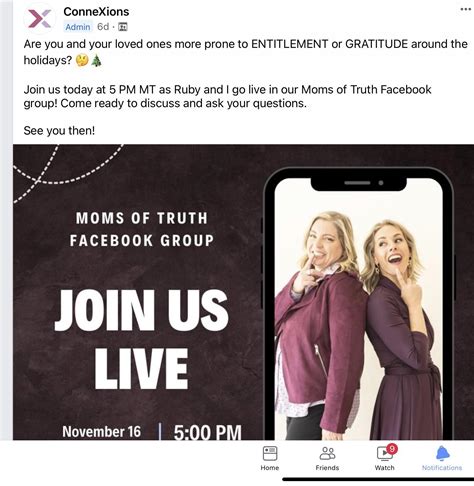
Task: Open the ConneXions profile logo
Action: (40, 19)
